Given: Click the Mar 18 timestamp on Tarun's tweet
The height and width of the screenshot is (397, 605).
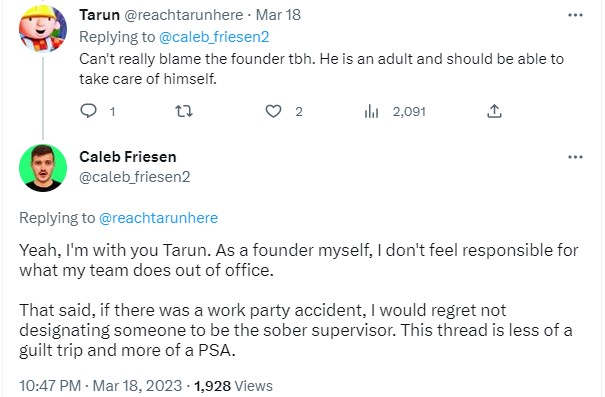Looking at the screenshot, I should coord(278,15).
